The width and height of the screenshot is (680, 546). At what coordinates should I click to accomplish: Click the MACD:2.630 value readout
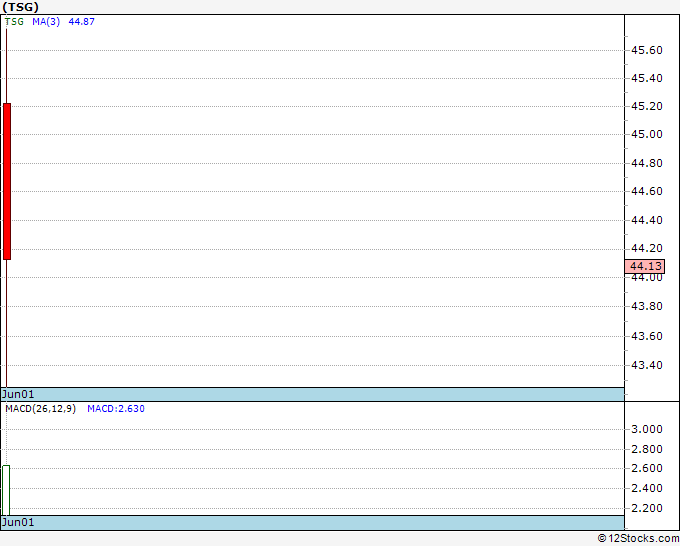(116, 409)
